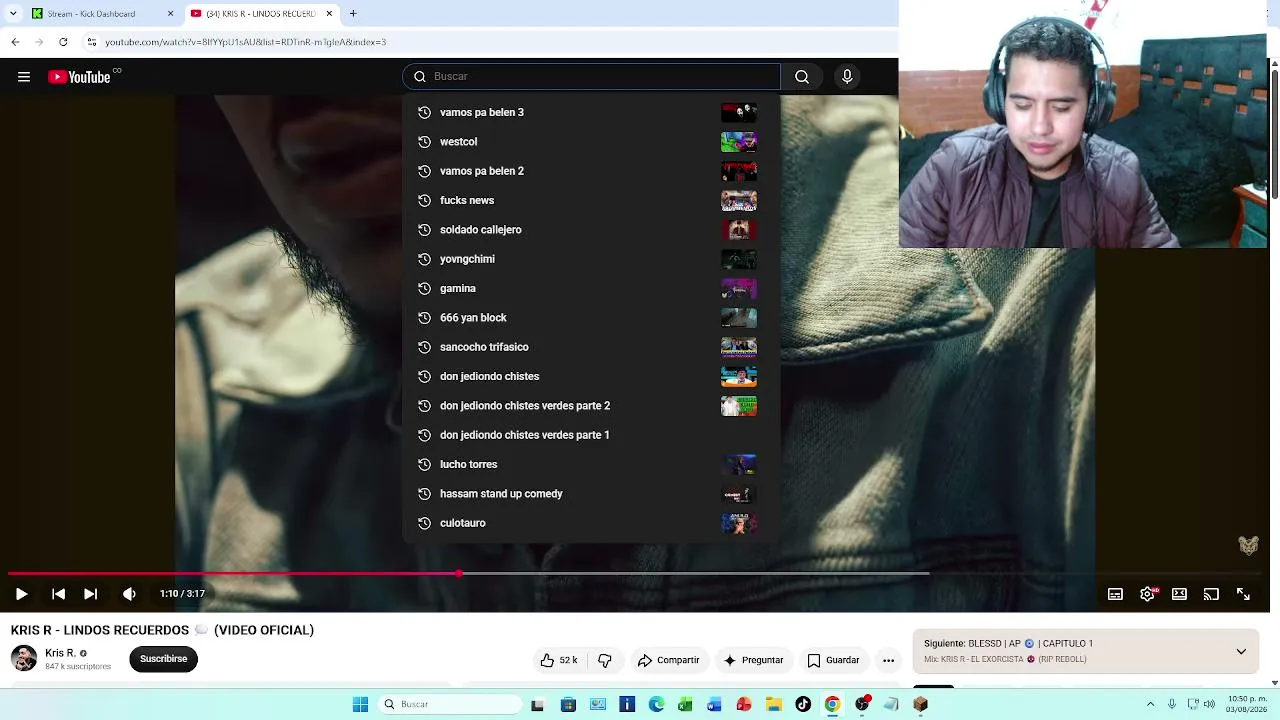
Task: Open TikTok from the taskbar
Action: point(803,705)
